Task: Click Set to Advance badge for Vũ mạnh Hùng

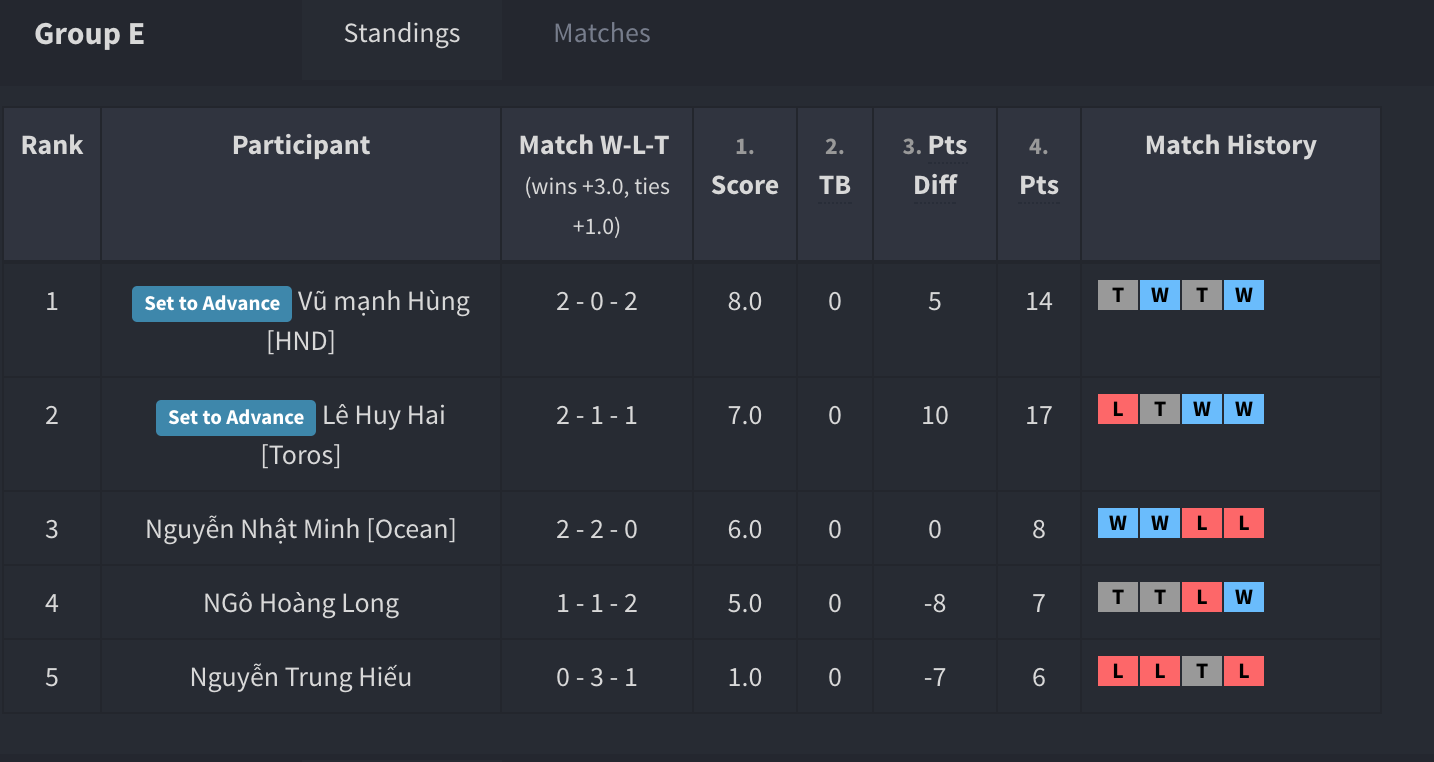Action: [212, 303]
